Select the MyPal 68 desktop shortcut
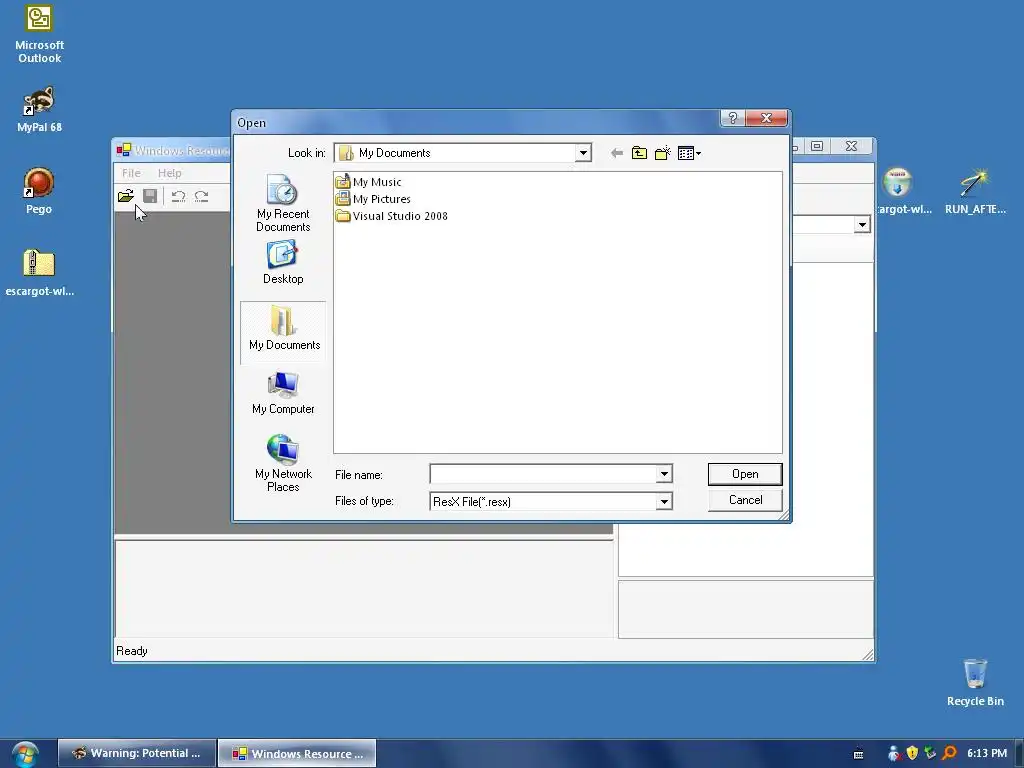 (39, 109)
